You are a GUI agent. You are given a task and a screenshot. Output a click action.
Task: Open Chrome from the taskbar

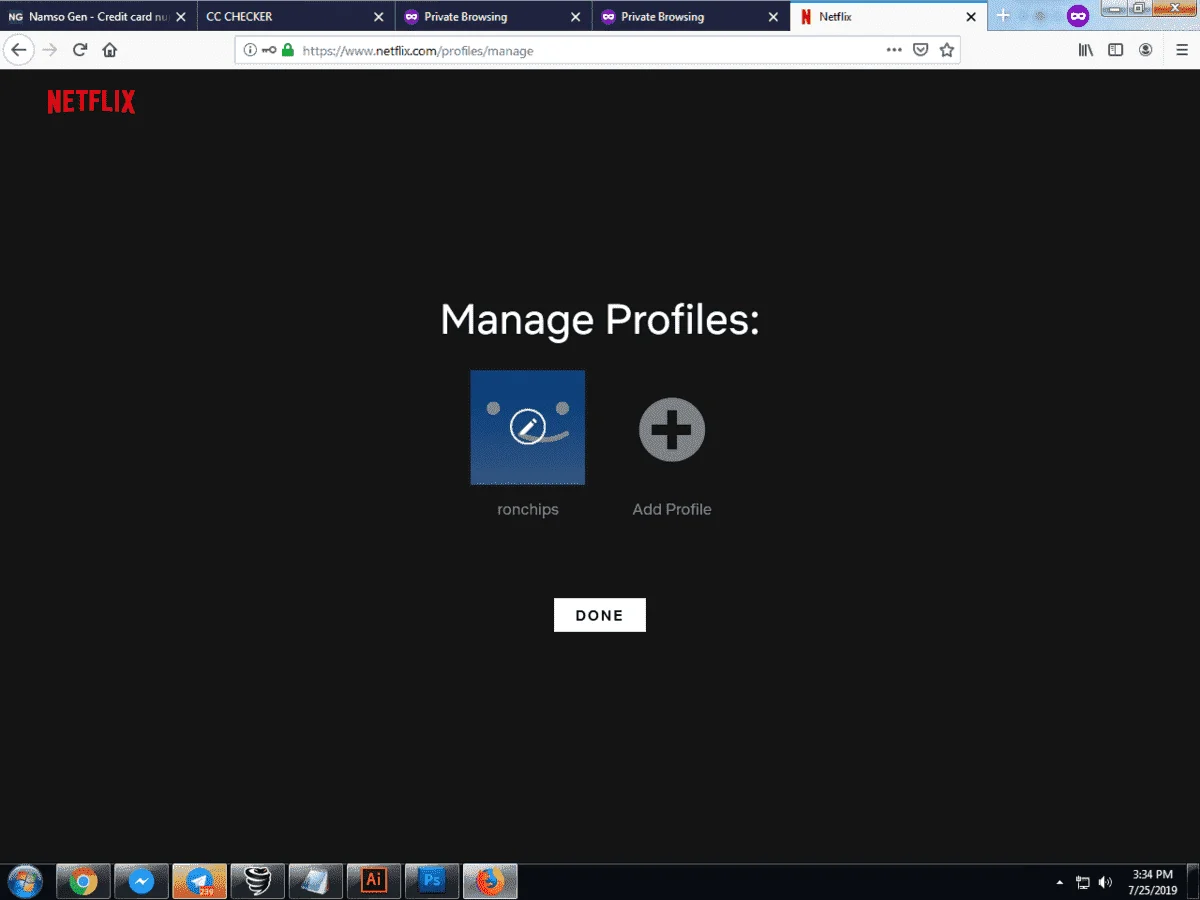coord(83,881)
